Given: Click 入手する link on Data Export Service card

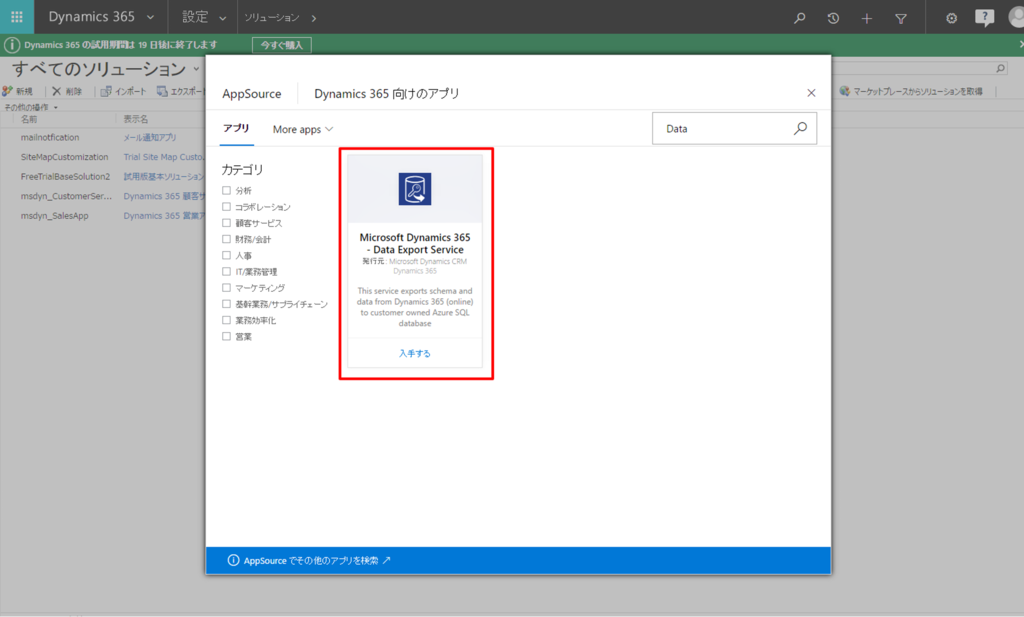Looking at the screenshot, I should click(415, 353).
